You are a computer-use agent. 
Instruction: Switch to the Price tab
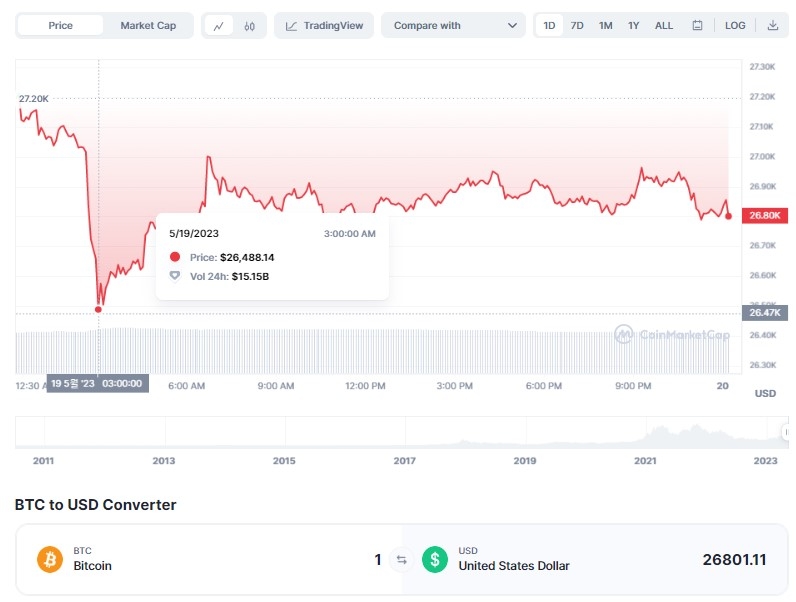[x=61, y=25]
